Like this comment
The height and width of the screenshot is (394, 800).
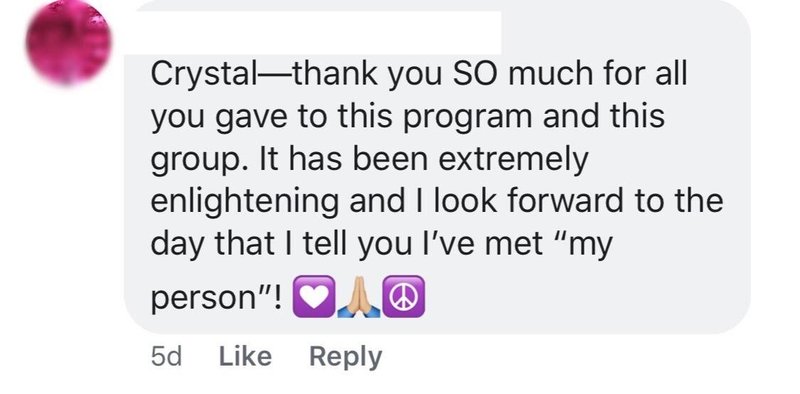[245, 356]
